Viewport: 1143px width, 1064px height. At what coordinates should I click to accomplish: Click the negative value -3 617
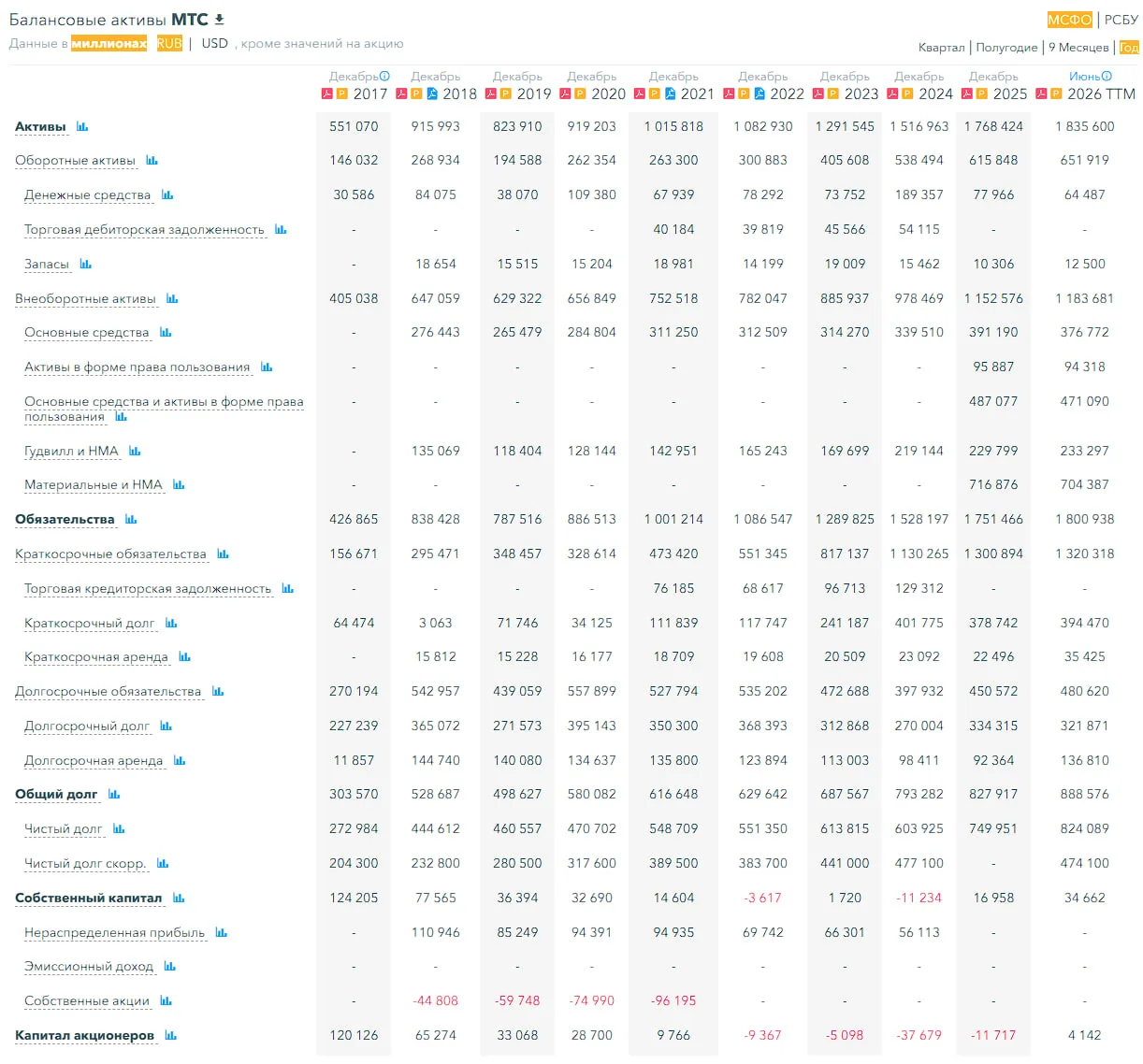(x=762, y=898)
